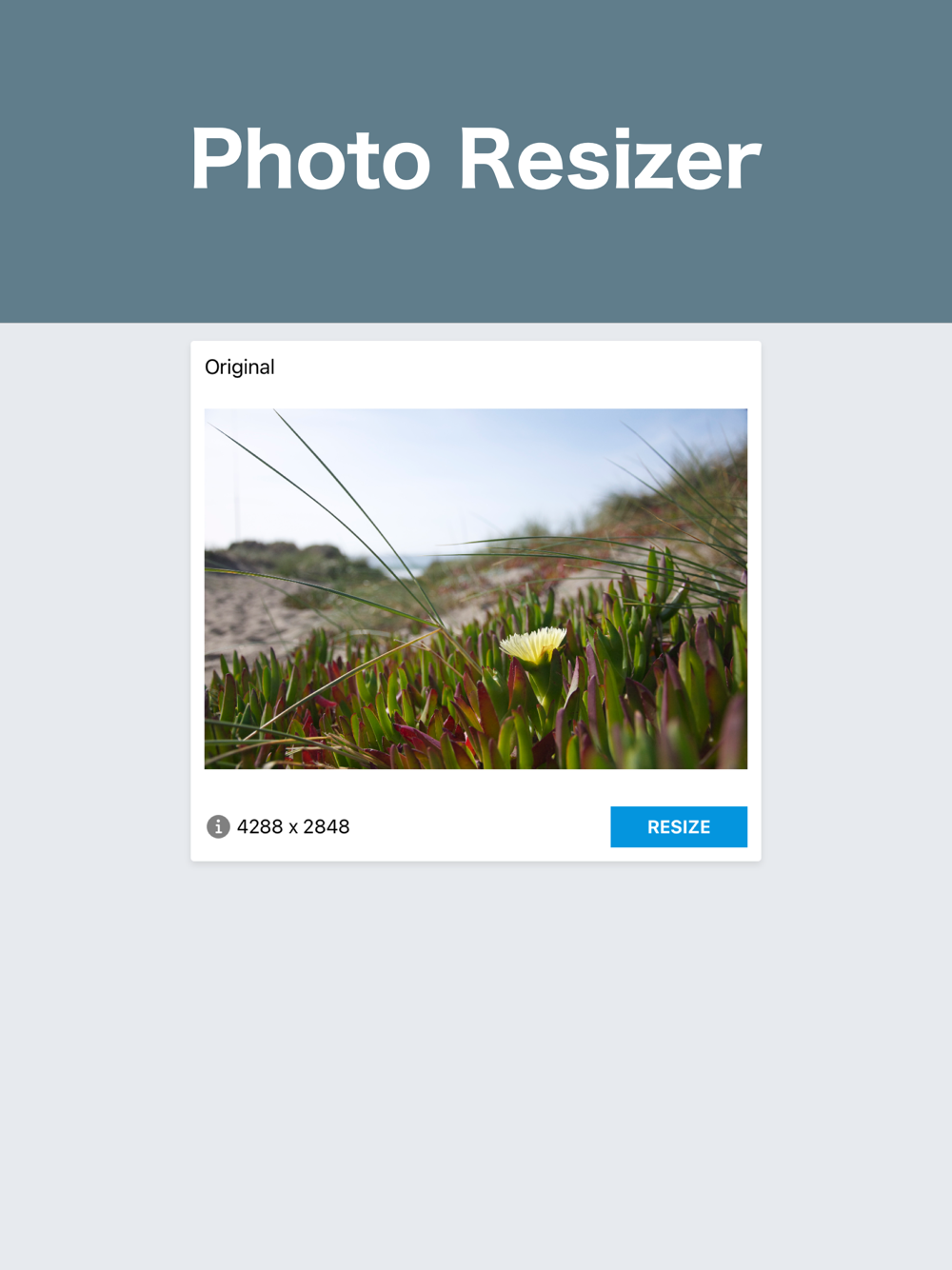The width and height of the screenshot is (952, 1270).
Task: Click the Original card heading
Action: (240, 367)
